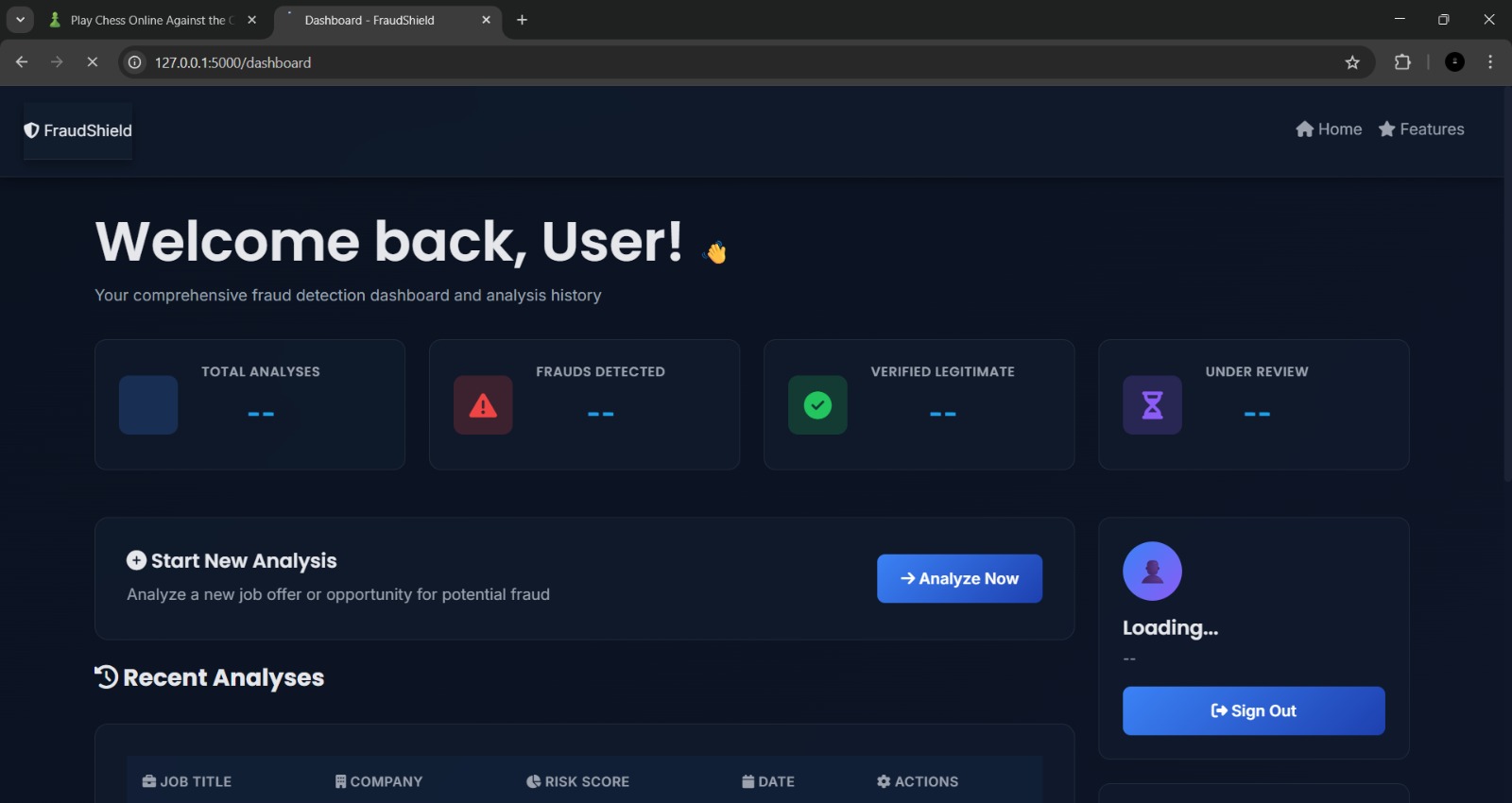Open a new browser tab
Screen dimensions: 1512x803
click(x=522, y=20)
